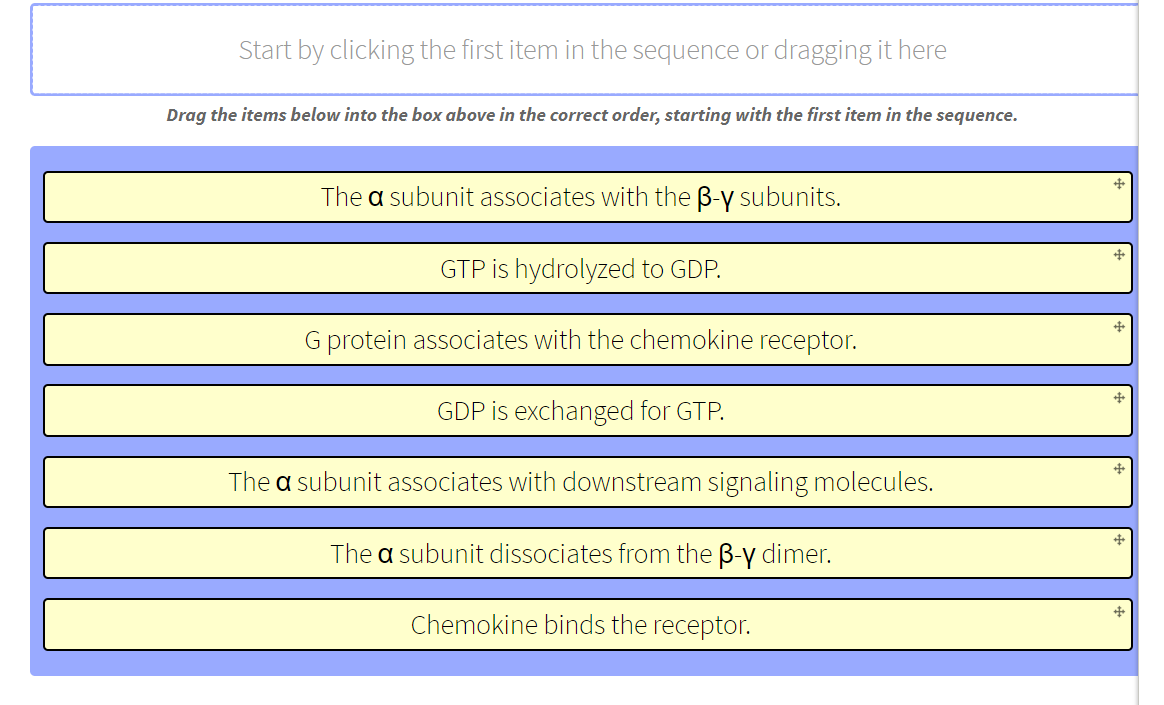
Task: Click the move handle on the G protein associates item
Action: pyautogui.click(x=1118, y=325)
